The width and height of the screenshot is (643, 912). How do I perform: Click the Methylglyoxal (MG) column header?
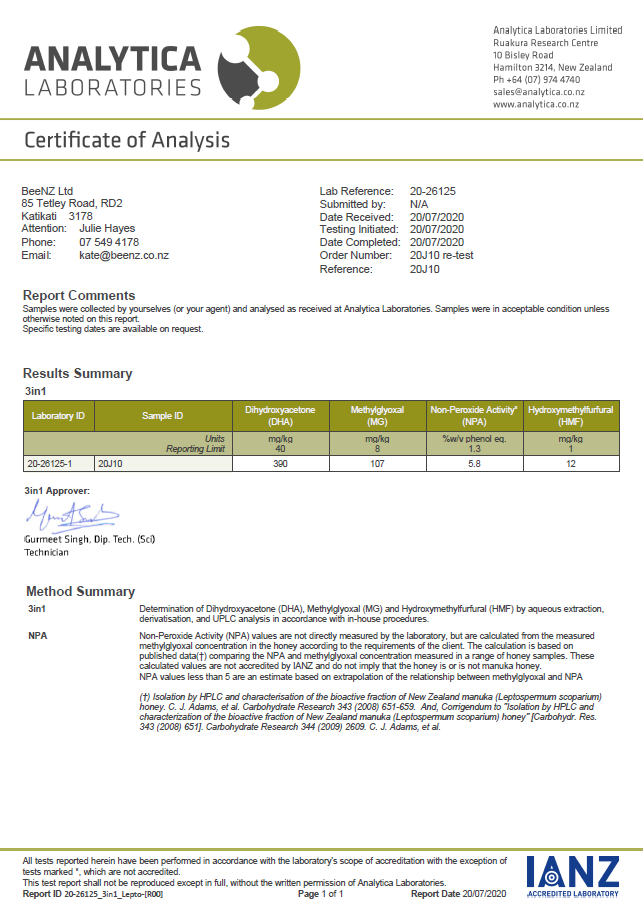pos(377,416)
